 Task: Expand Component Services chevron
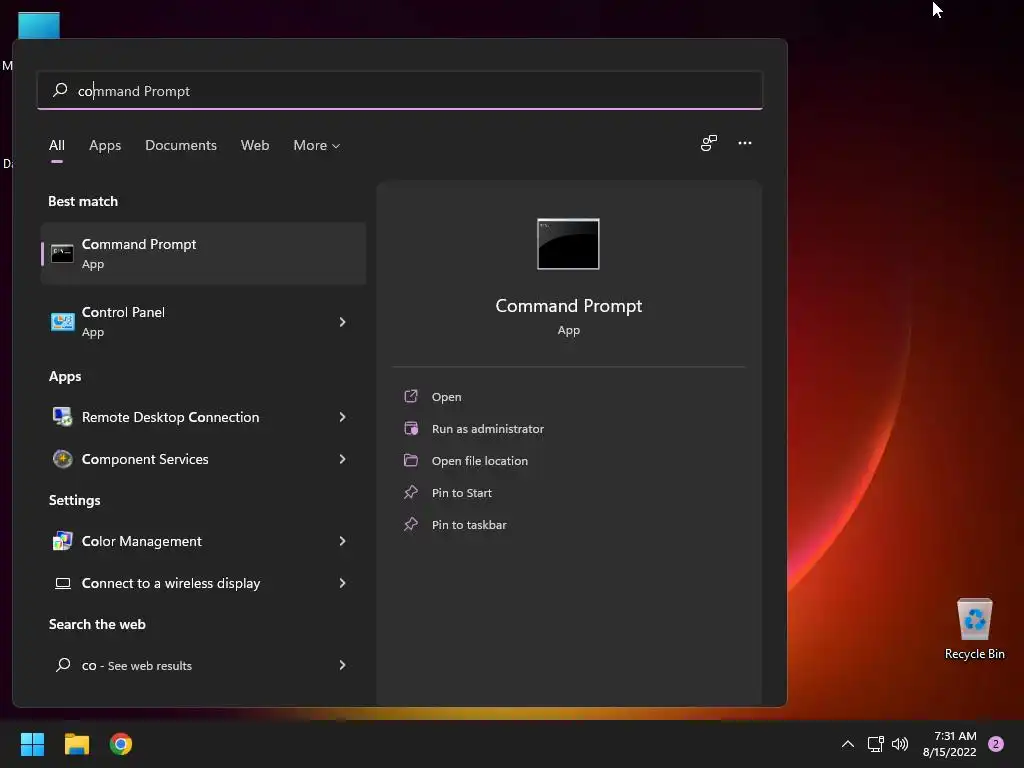(x=342, y=459)
